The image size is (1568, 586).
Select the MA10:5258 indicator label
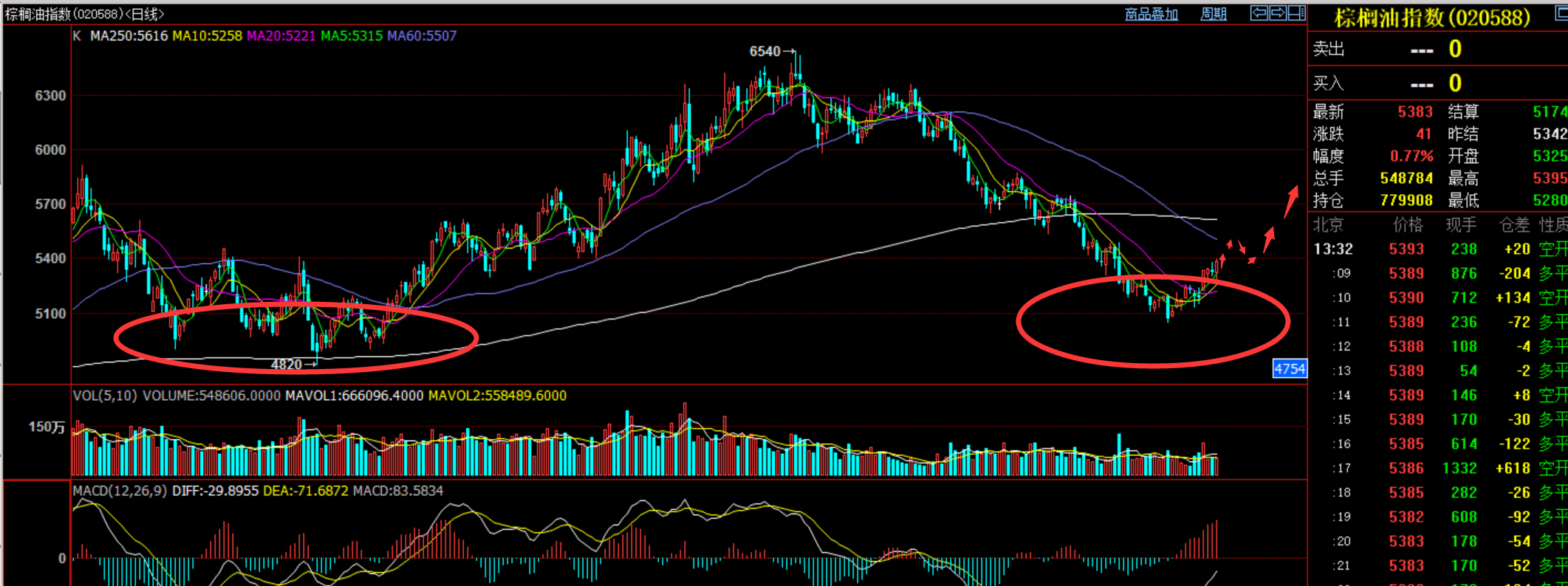[x=207, y=35]
